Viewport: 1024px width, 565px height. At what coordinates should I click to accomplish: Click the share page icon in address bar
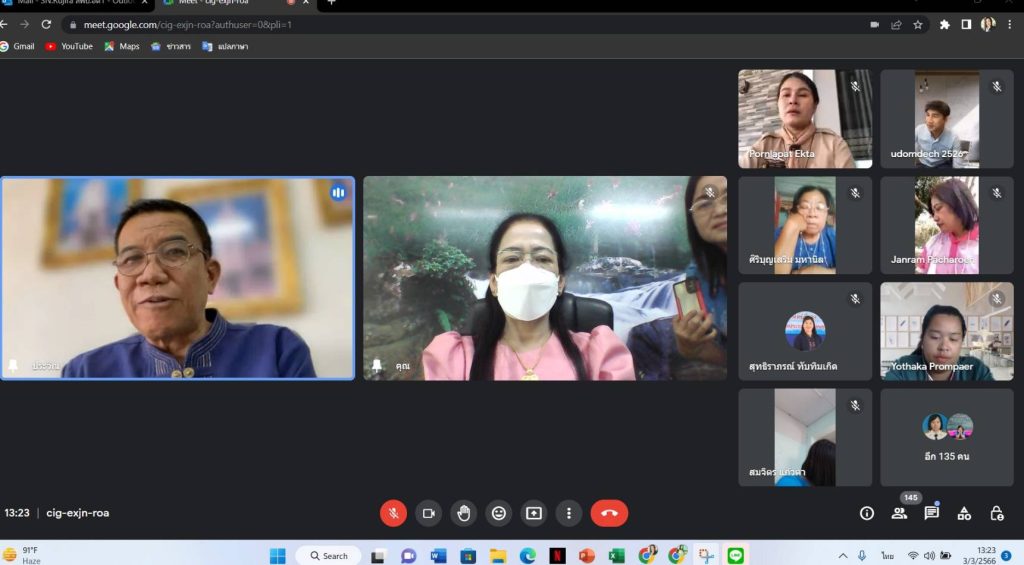click(896, 25)
